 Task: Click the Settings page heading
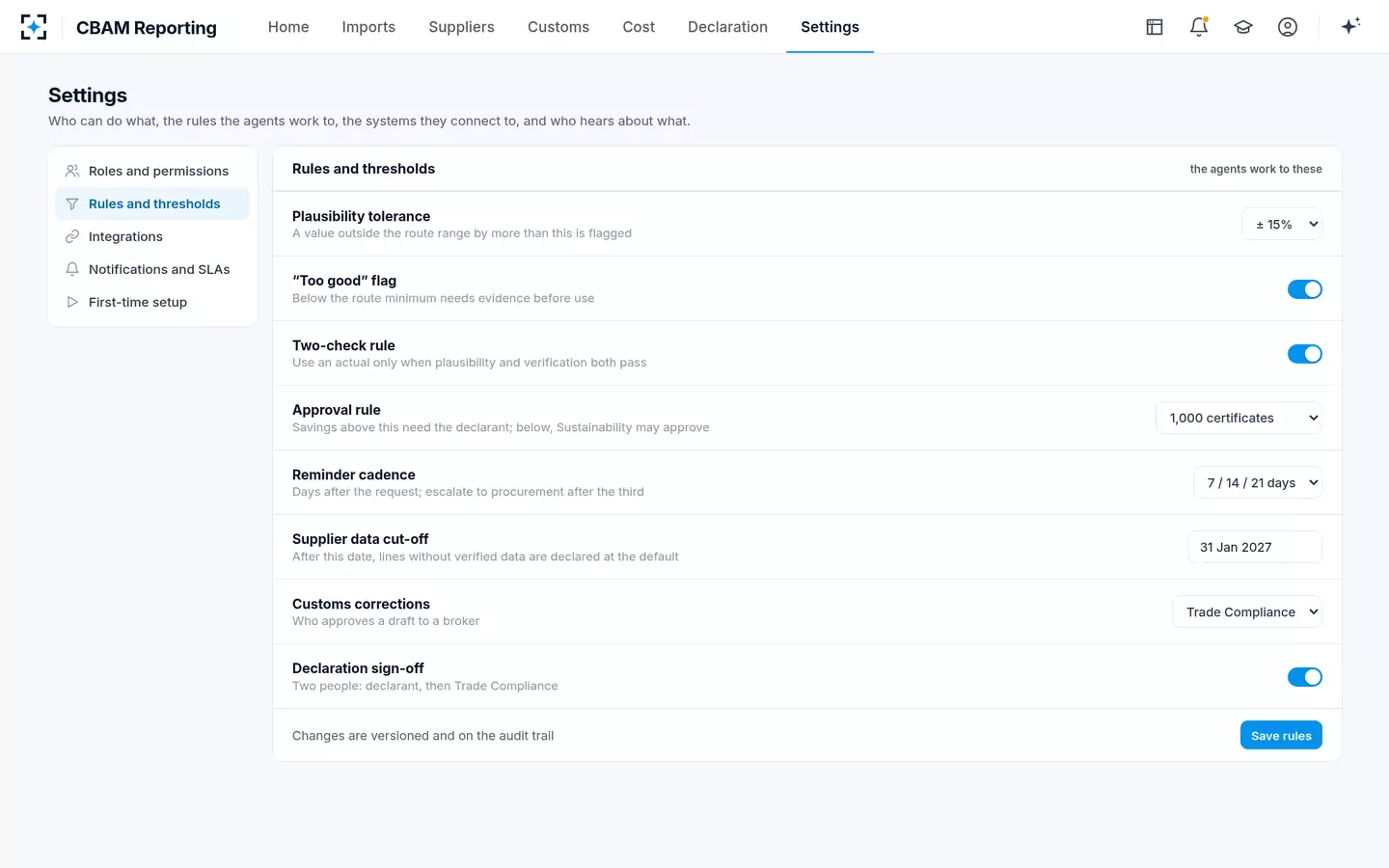pyautogui.click(x=88, y=95)
